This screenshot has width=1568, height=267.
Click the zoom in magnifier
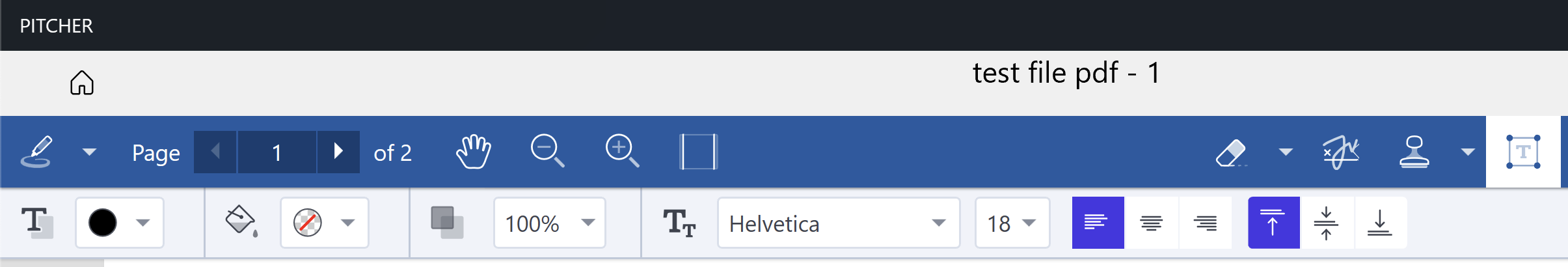pyautogui.click(x=622, y=152)
